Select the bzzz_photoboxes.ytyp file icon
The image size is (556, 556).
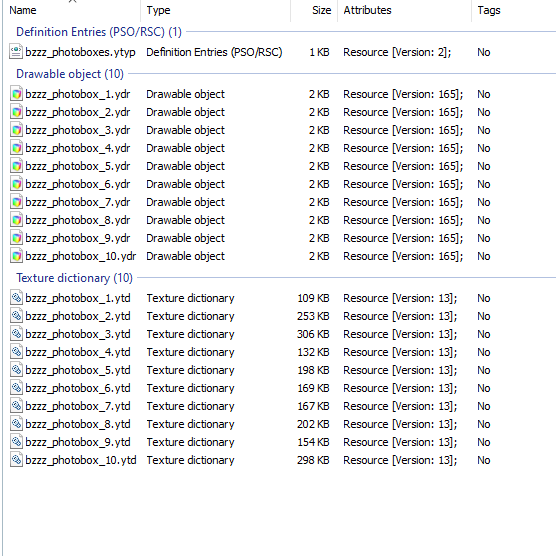pyautogui.click(x=16, y=52)
